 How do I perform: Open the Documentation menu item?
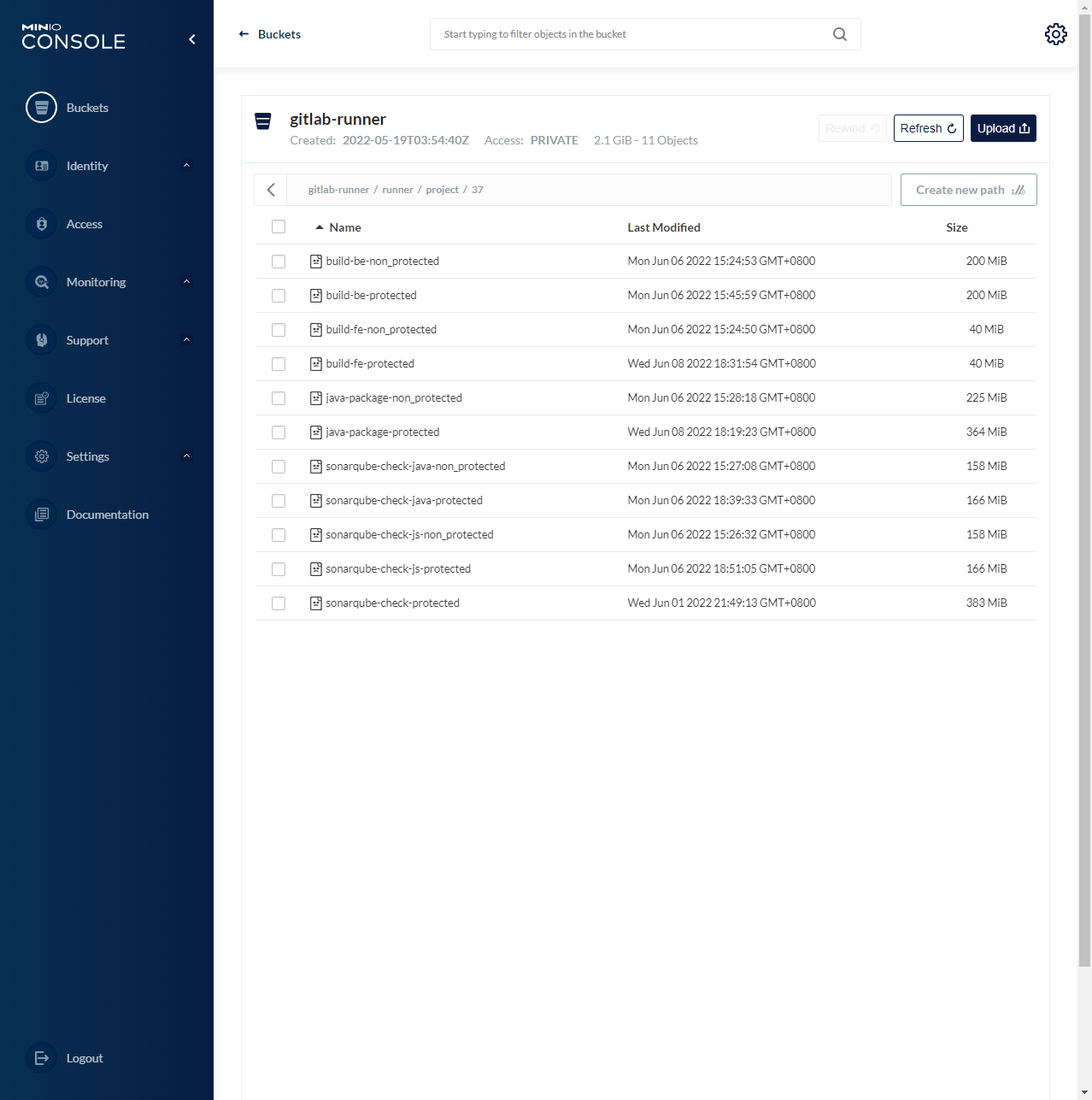(x=108, y=515)
